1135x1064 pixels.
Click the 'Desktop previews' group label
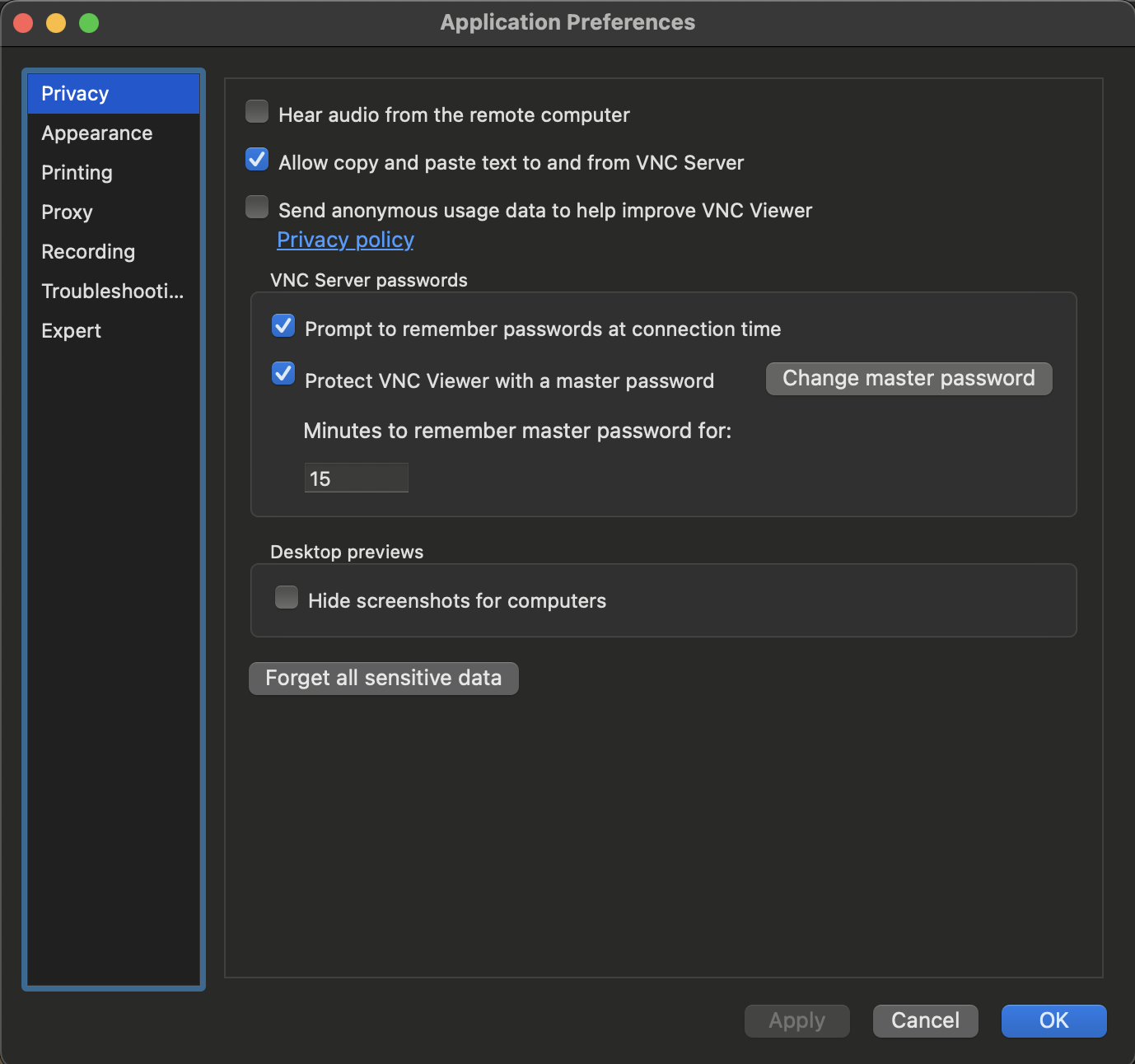click(347, 552)
